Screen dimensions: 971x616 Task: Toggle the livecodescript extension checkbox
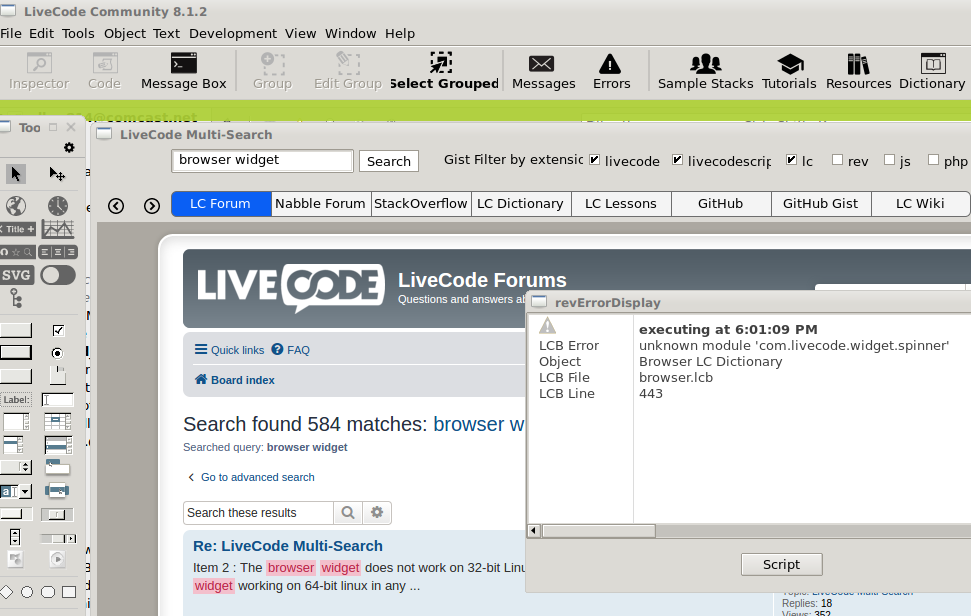coord(677,160)
